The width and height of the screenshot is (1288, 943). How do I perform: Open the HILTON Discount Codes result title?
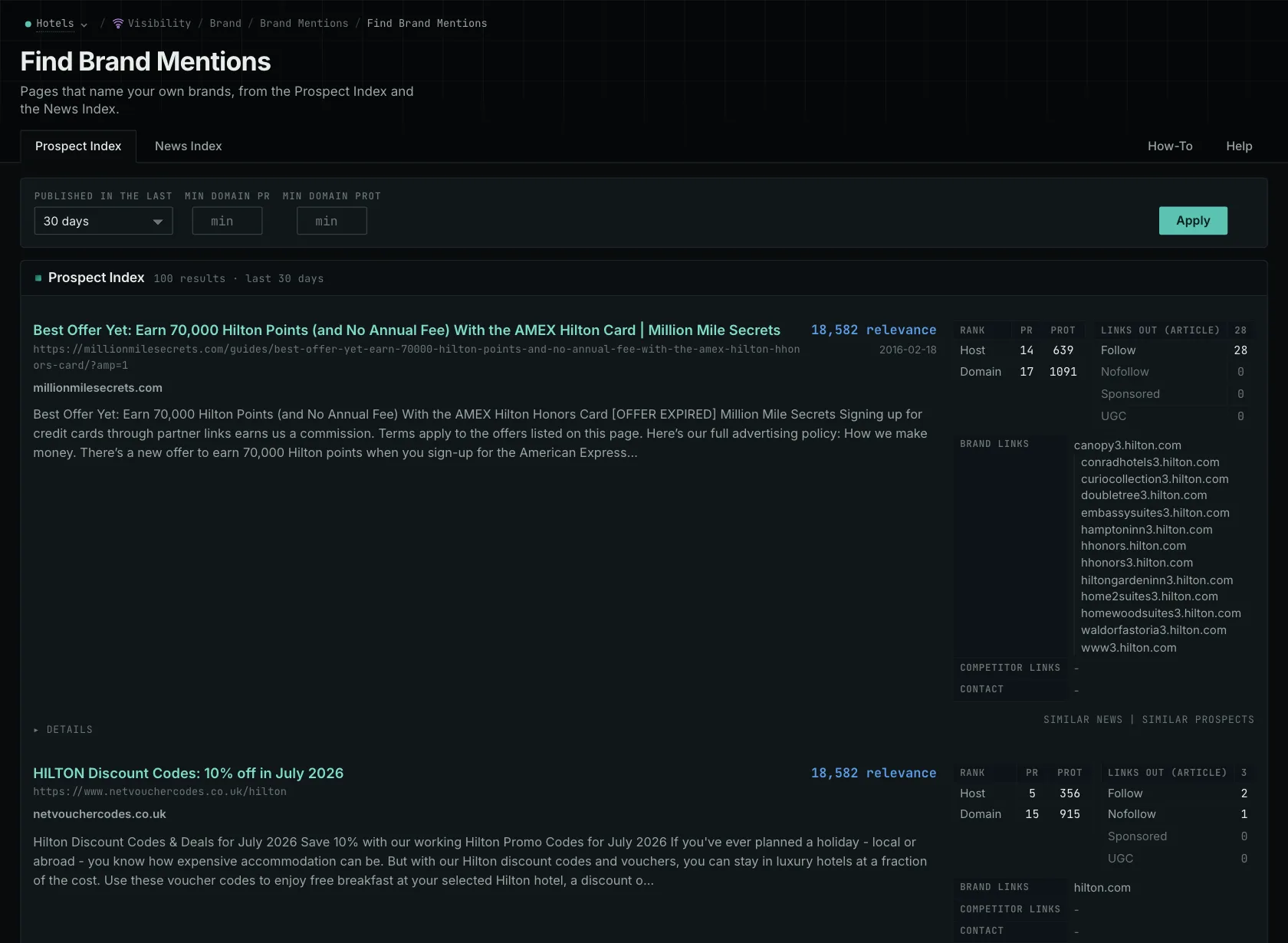click(188, 774)
